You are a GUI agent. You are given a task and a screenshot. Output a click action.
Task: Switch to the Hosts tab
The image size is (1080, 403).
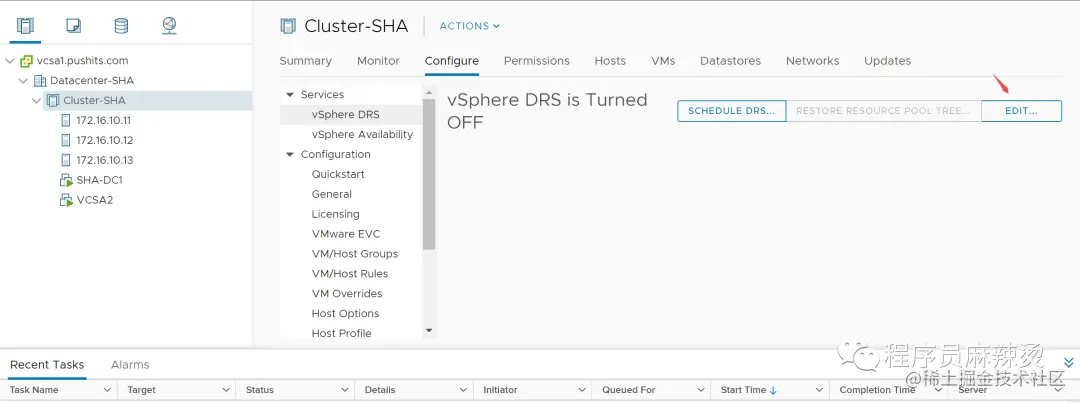(610, 61)
